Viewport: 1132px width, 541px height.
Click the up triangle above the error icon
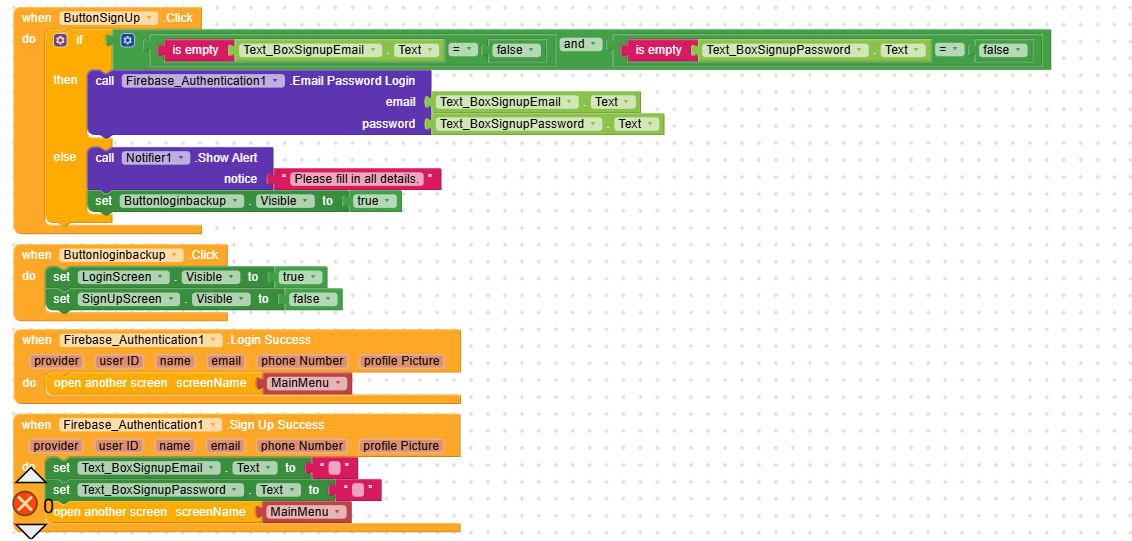tap(30, 474)
